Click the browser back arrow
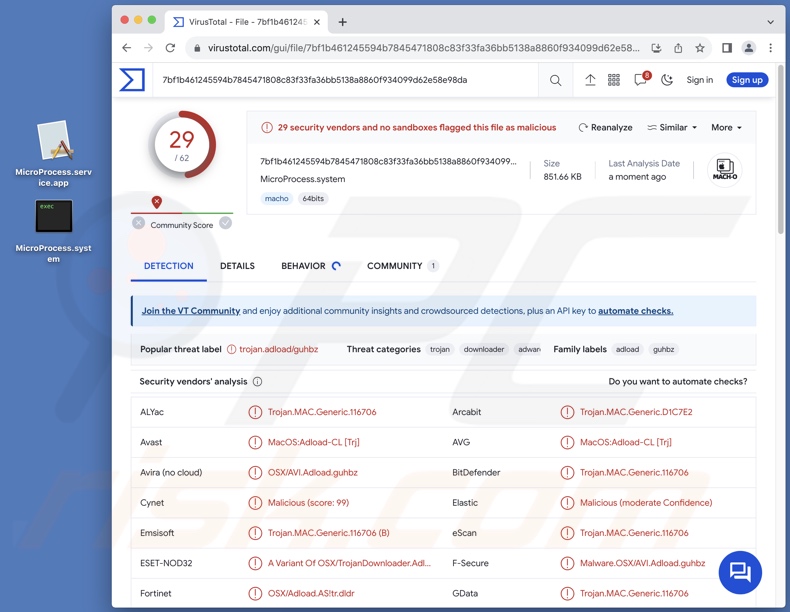Viewport: 790px width, 612px height. coord(126,48)
